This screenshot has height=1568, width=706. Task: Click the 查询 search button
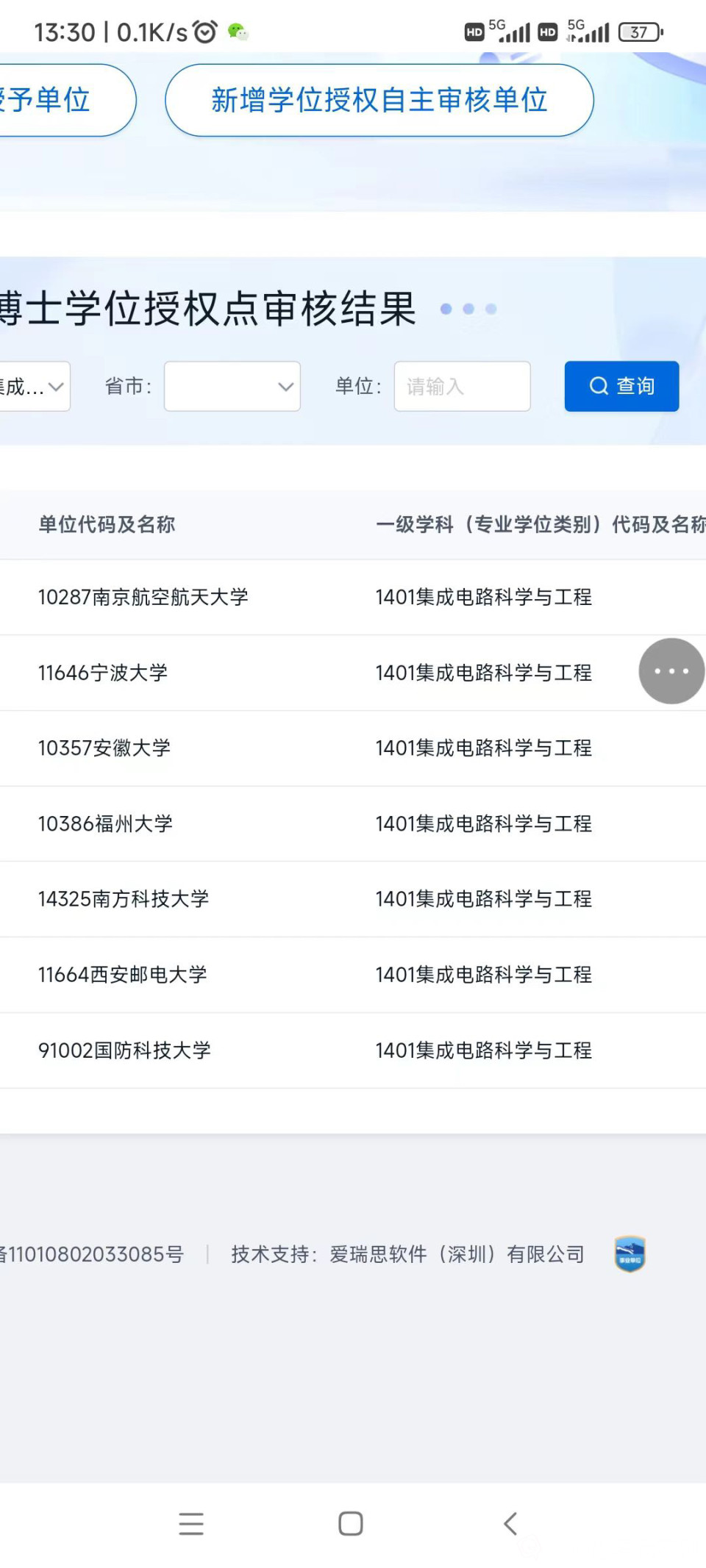(x=621, y=386)
